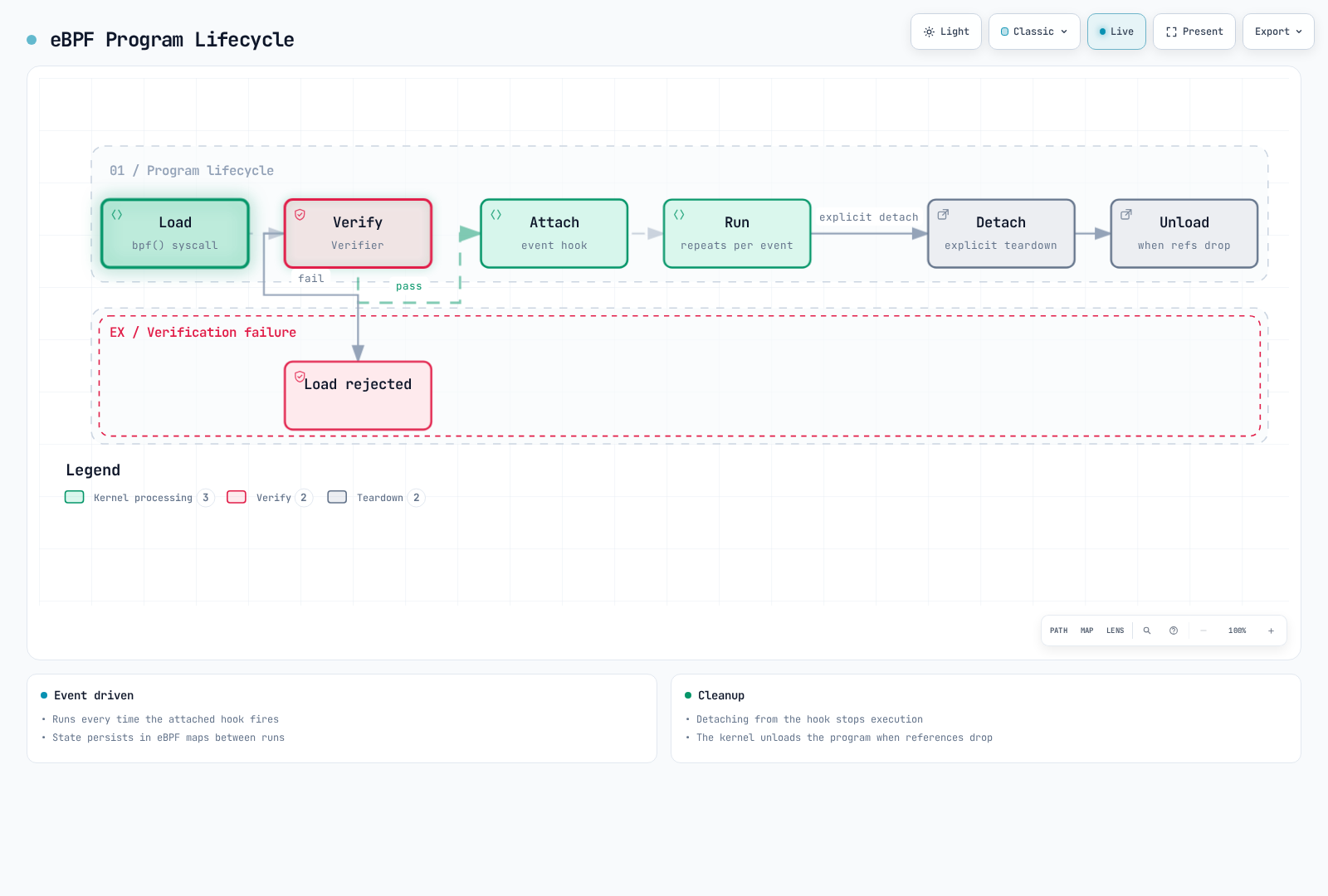The image size is (1328, 896).
Task: Zoom in with the plus icon
Action: (1271, 631)
